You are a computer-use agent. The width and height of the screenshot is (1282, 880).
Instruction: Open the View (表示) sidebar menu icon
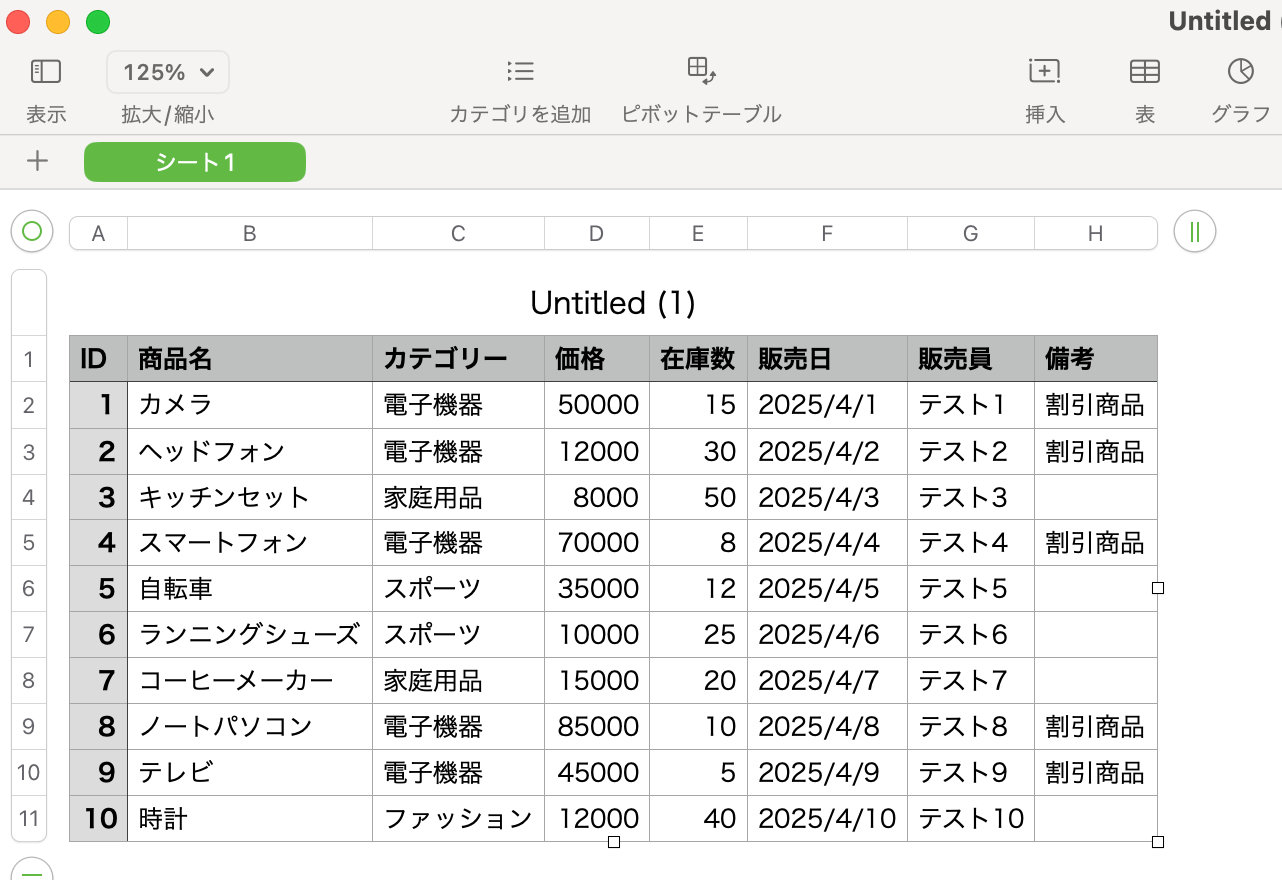coord(46,71)
